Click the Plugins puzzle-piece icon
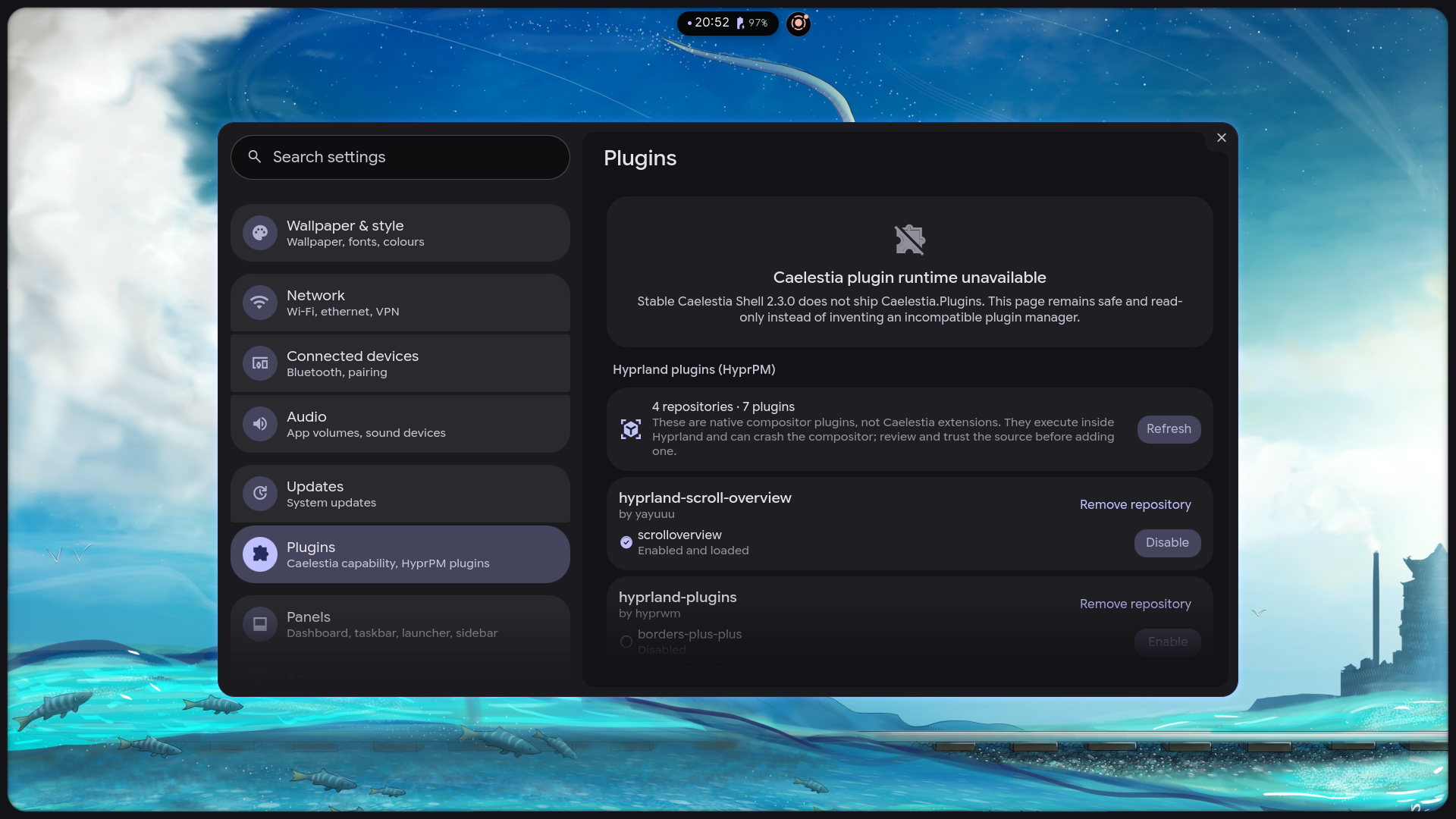The height and width of the screenshot is (819, 1456). [x=260, y=554]
